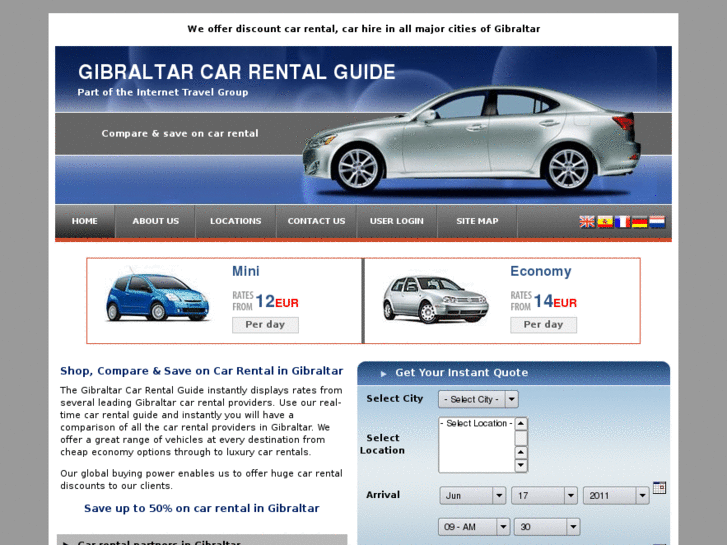Click the Select Location list scroll-up arrow
727x545 pixels.
[521, 423]
